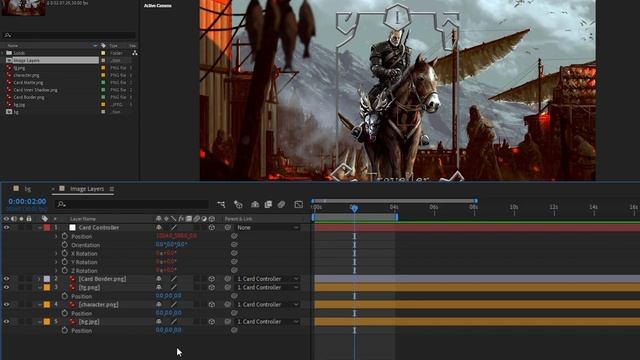640x360 pixels.
Task: Hide the character.png layer eye icon
Action: click(x=6, y=304)
